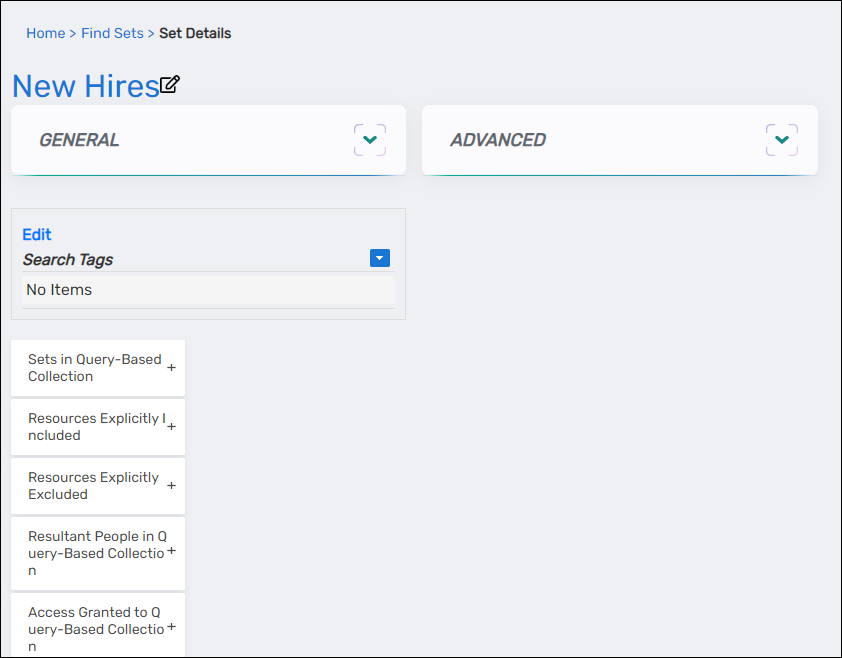Viewport: 842px width, 658px height.
Task: Click the Search Tags label
Action: (68, 259)
